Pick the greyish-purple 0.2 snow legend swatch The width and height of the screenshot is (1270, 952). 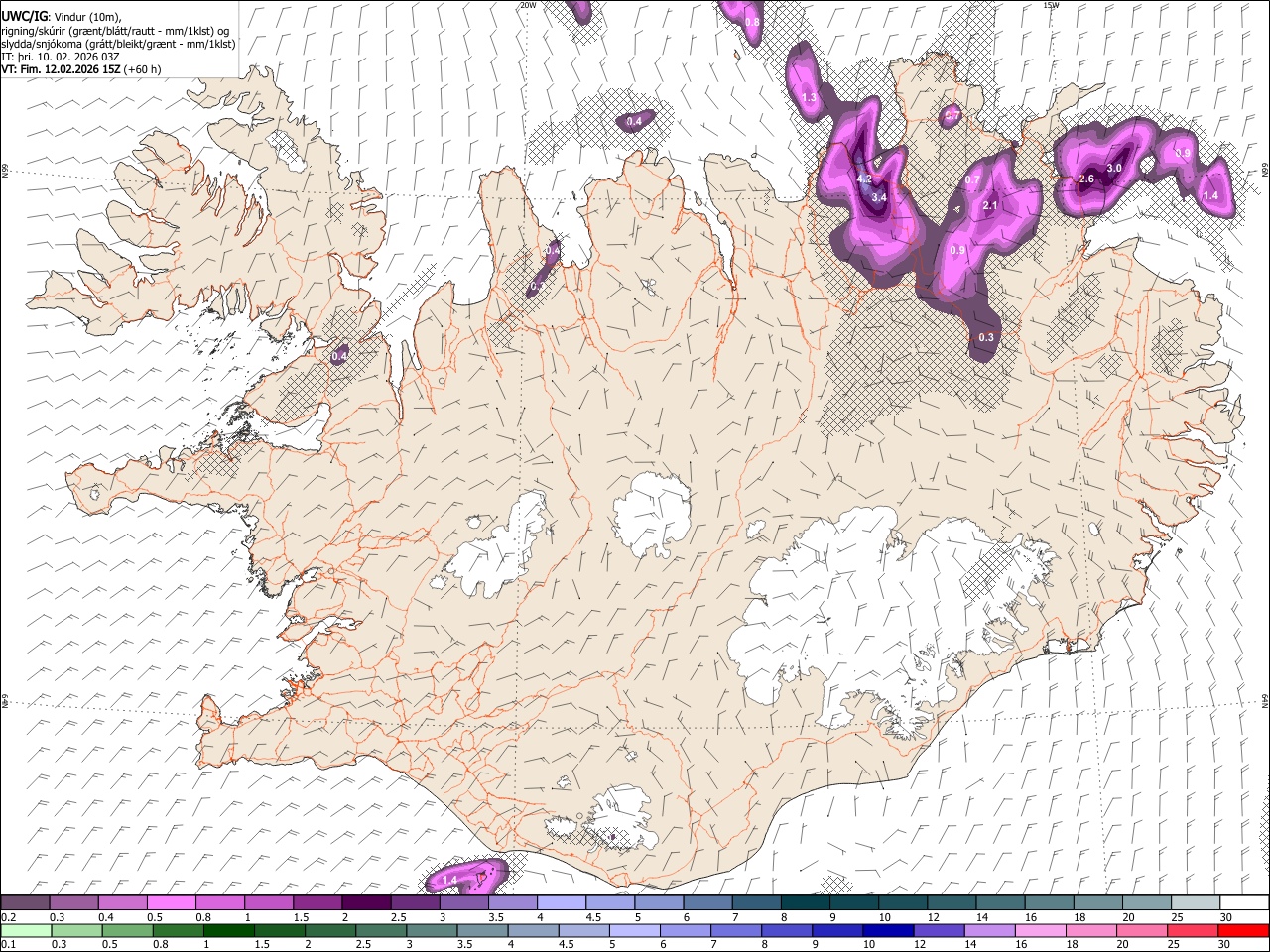(x=26, y=902)
